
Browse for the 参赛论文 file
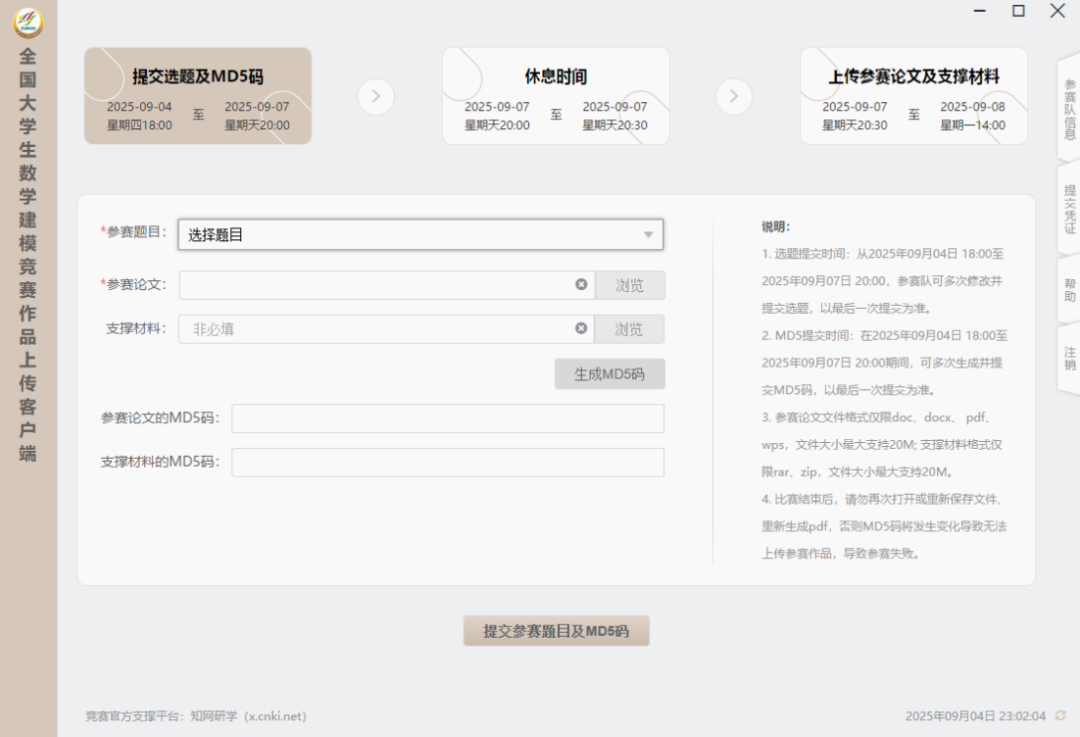tap(630, 285)
